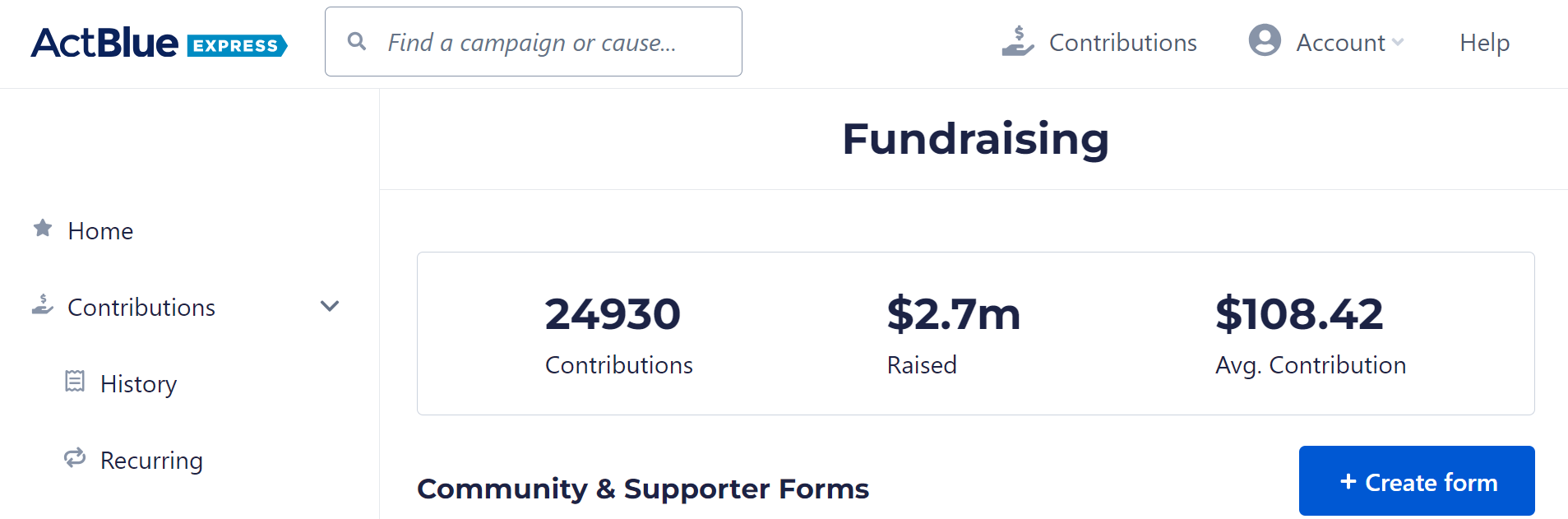The height and width of the screenshot is (519, 1568).
Task: Click the search magnifier icon
Action: tap(356, 41)
